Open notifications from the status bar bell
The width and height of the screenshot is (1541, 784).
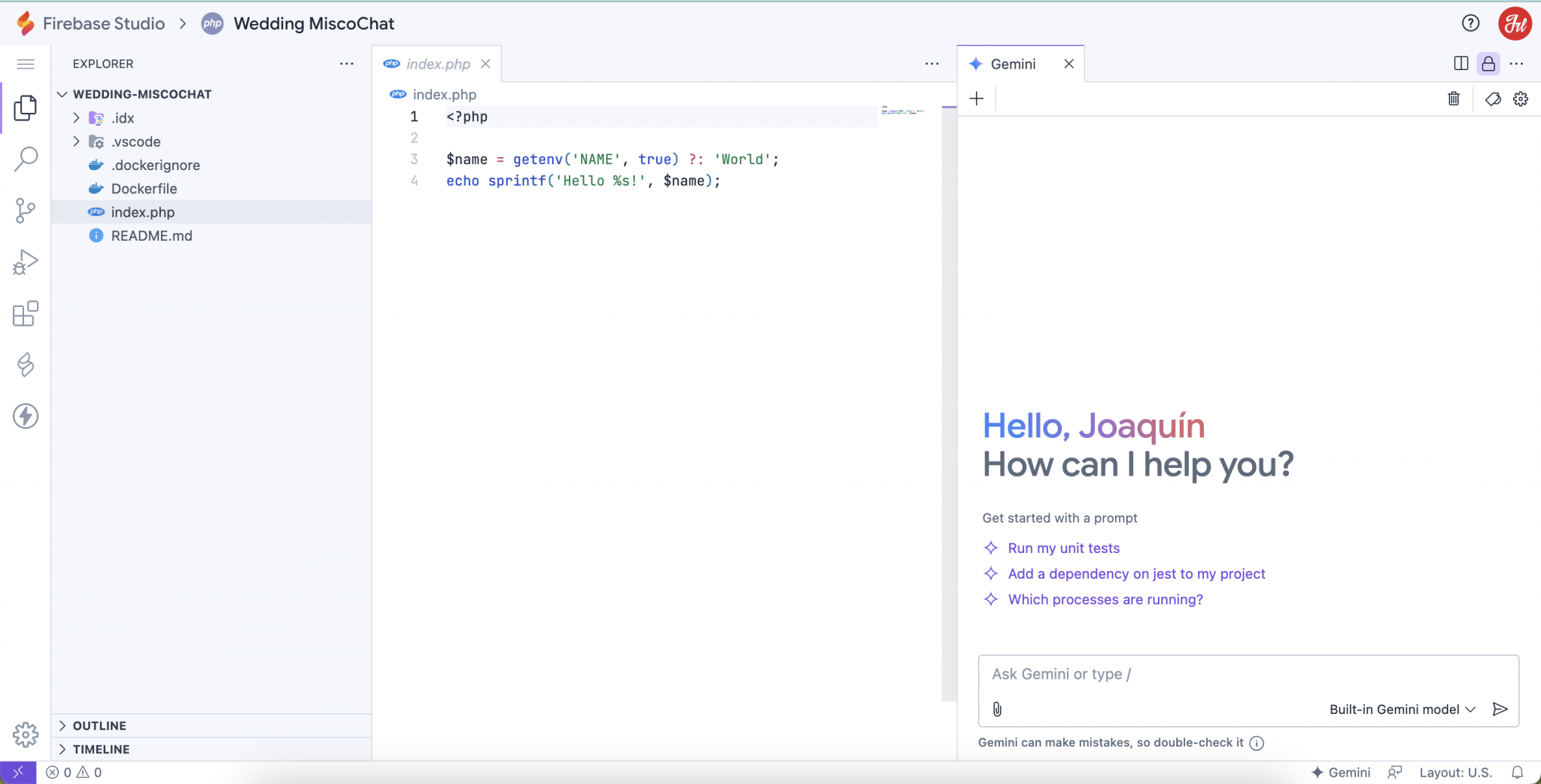tap(1518, 772)
